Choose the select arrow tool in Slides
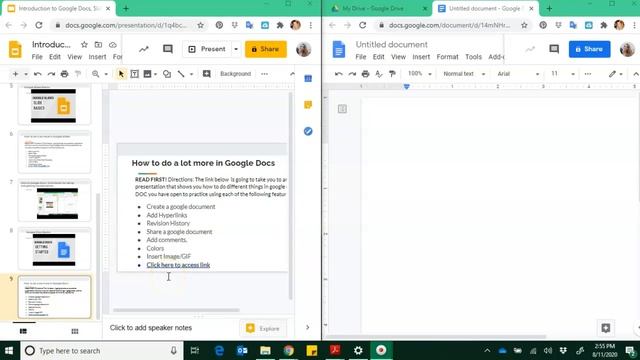Image resolution: width=640 pixels, height=360 pixels. click(121, 74)
